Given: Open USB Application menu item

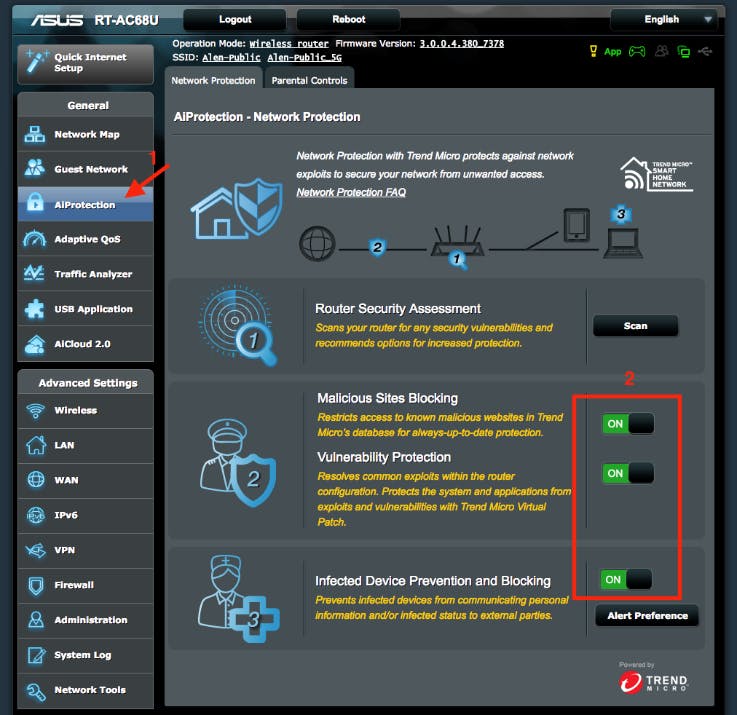Looking at the screenshot, I should coord(86,309).
